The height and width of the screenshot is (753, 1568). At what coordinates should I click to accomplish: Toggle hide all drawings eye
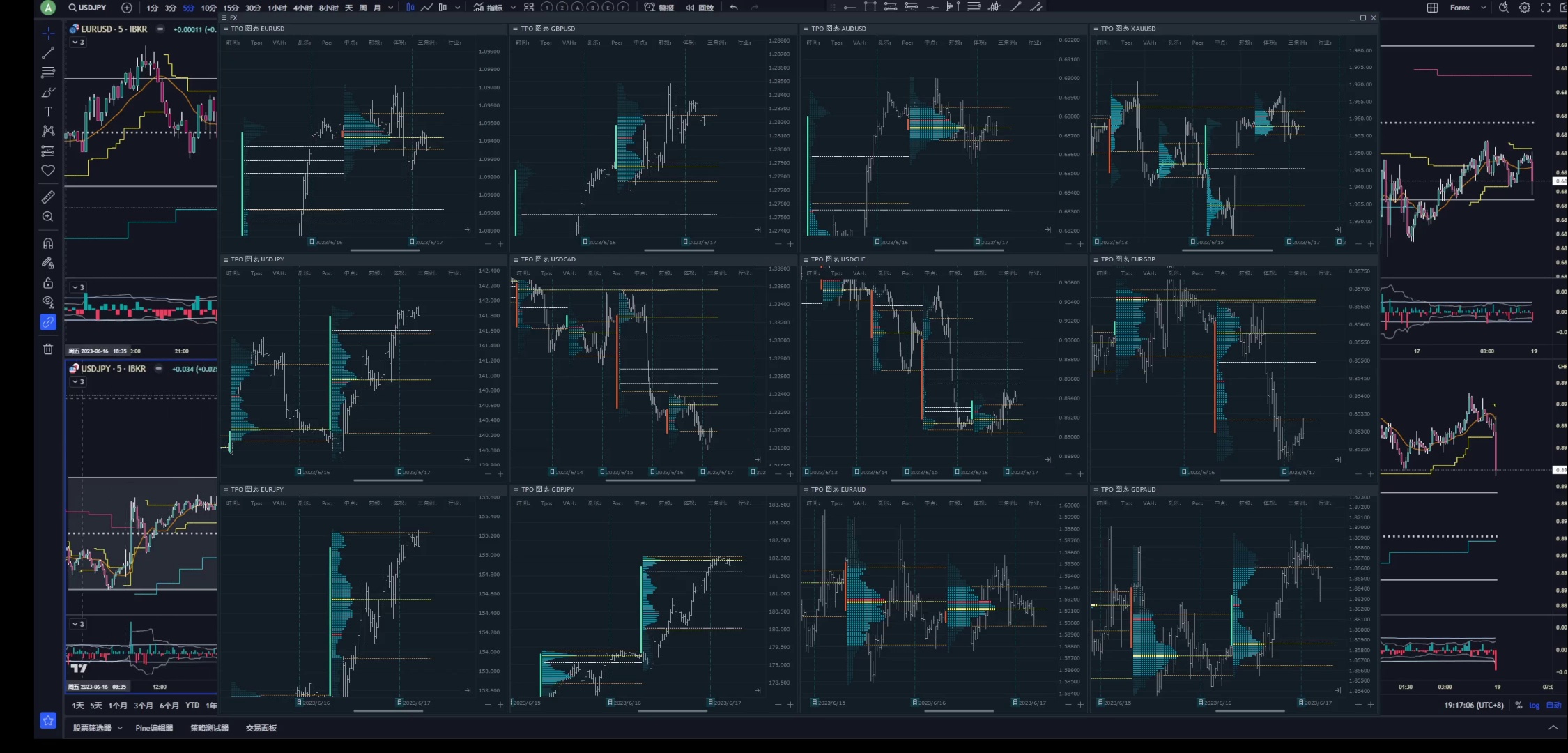[x=48, y=302]
